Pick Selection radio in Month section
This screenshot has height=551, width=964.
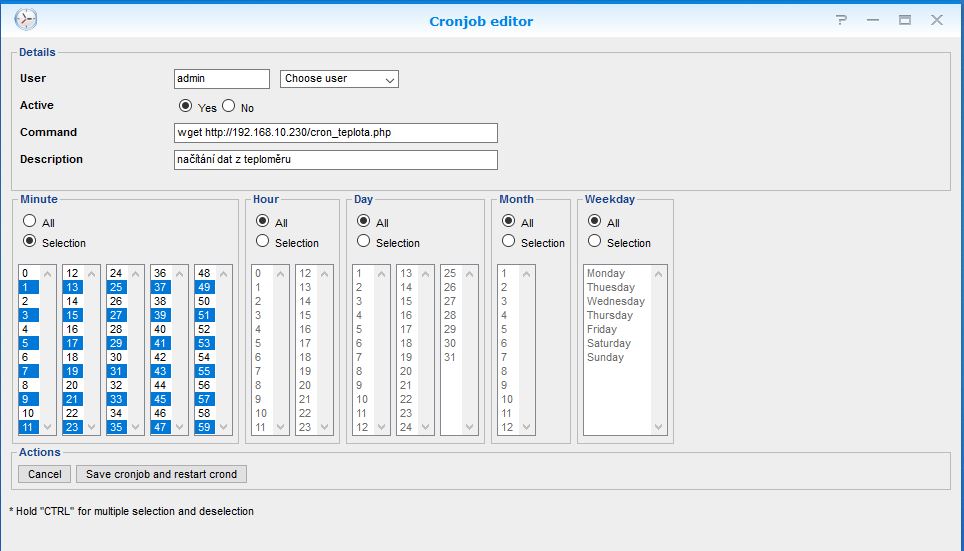[x=509, y=241]
